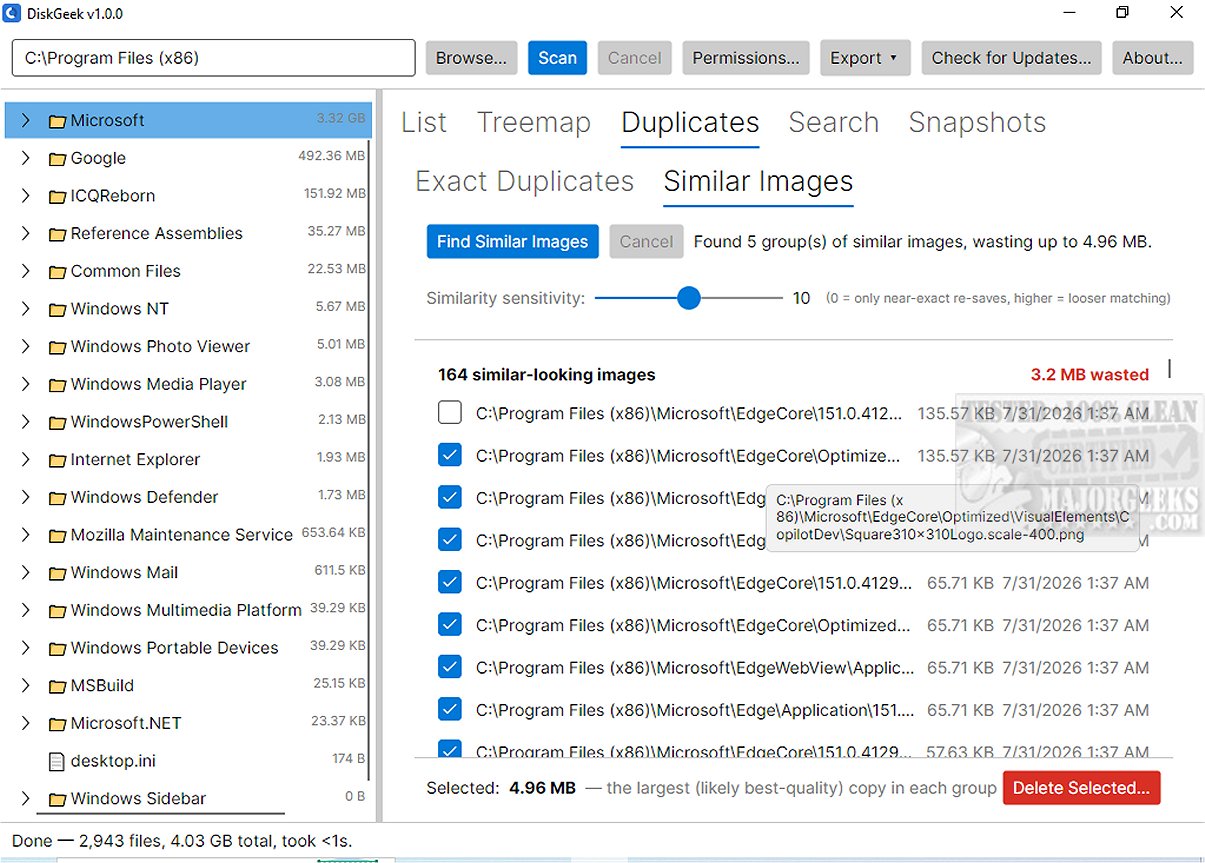Click the Common Files folder icon
The width and height of the screenshot is (1205, 863).
pyautogui.click(x=57, y=272)
